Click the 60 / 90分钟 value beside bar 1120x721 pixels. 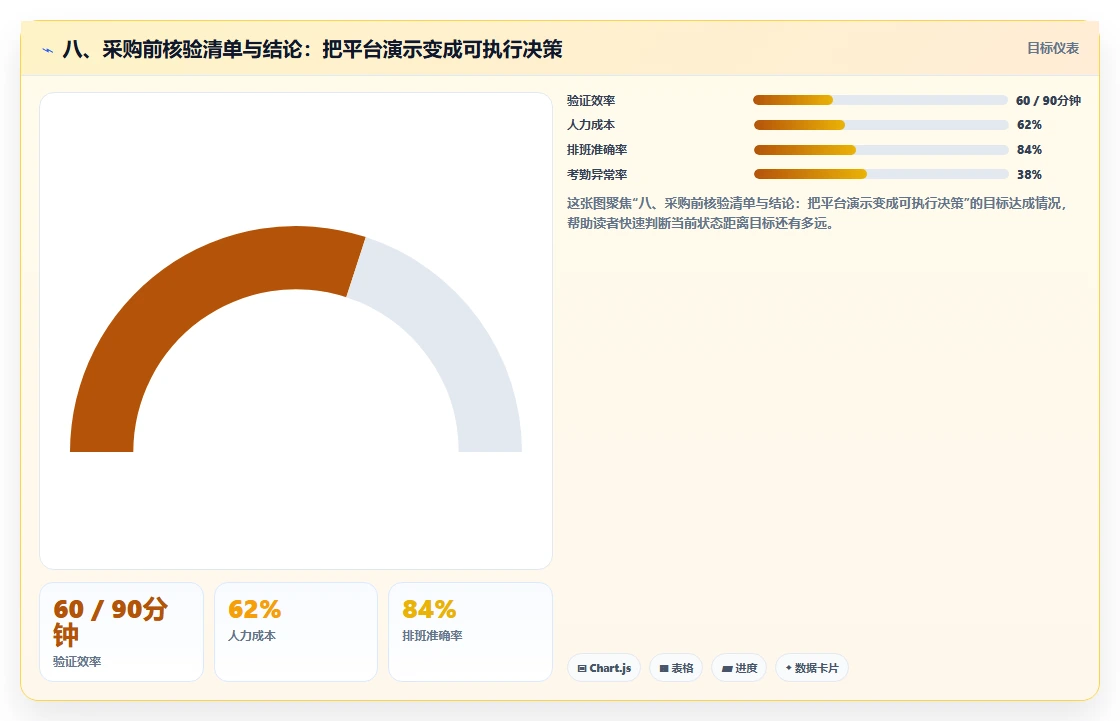click(1048, 101)
